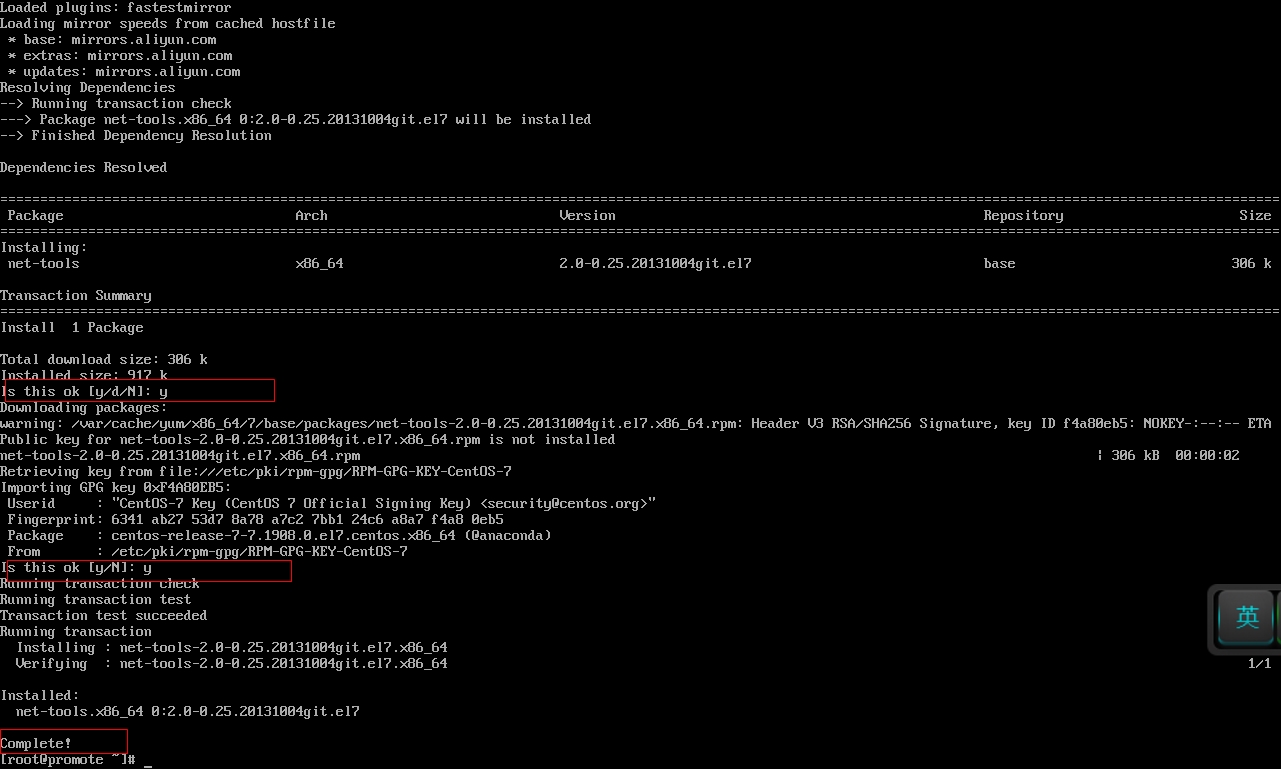Select the 'Downloading packages:' line
The image size is (1281, 769).
(x=84, y=407)
